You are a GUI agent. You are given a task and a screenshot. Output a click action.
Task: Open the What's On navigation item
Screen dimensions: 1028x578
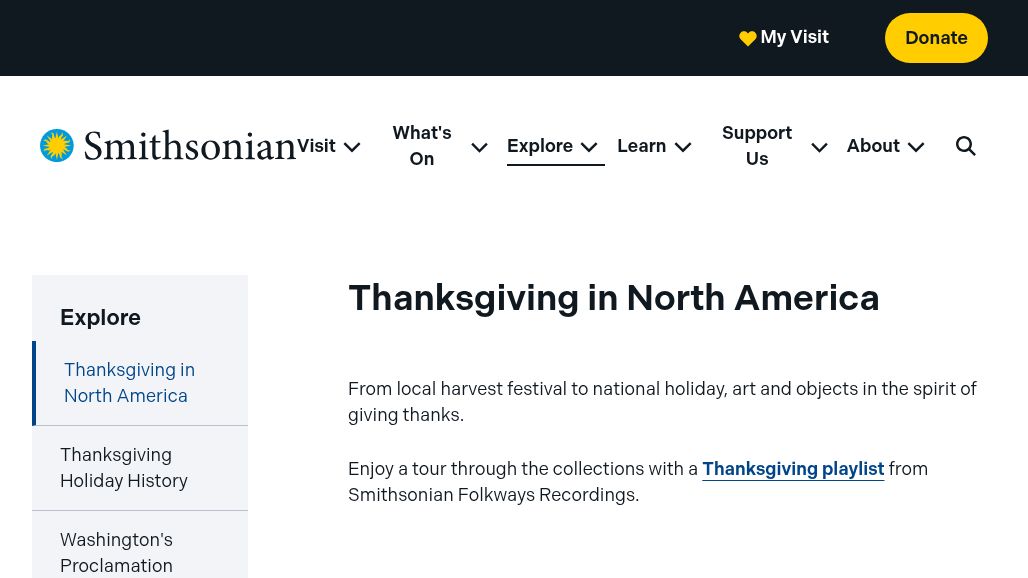pyautogui.click(x=422, y=145)
